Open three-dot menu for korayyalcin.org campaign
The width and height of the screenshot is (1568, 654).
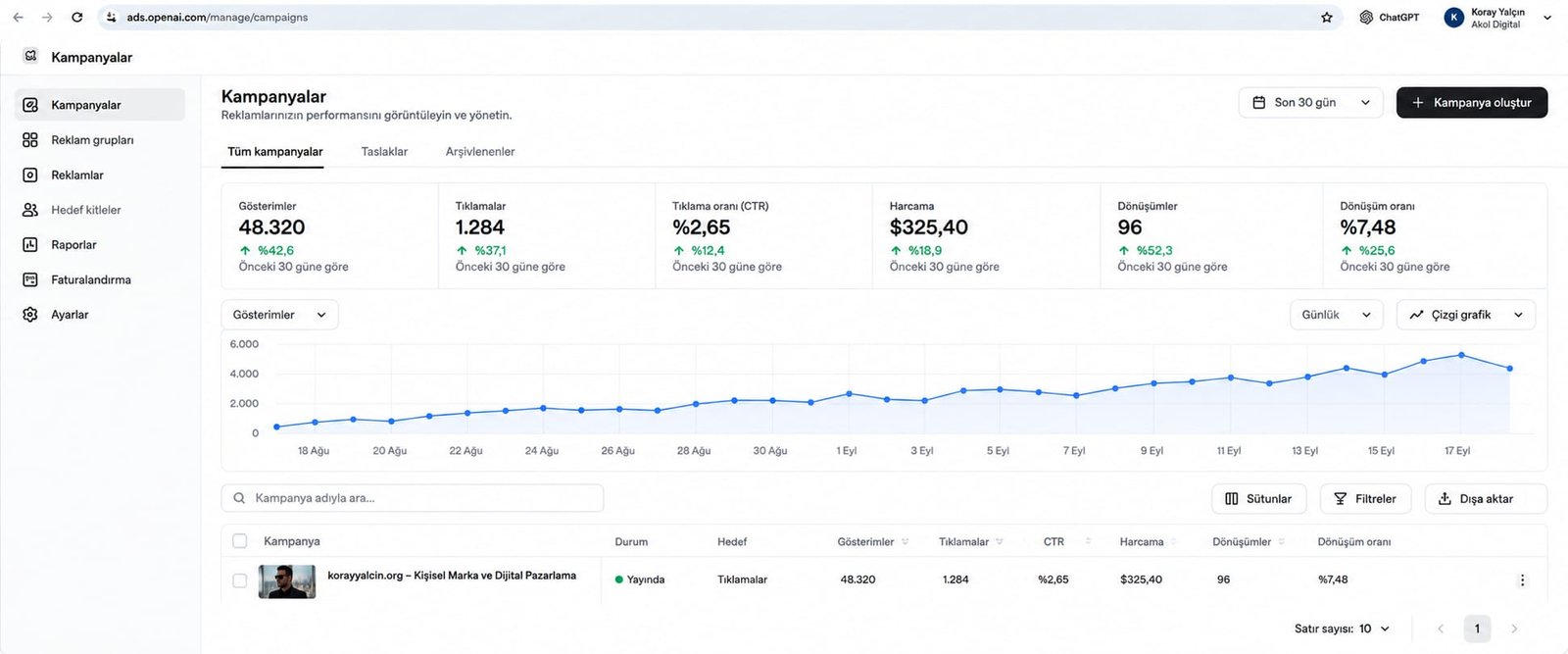pyautogui.click(x=1522, y=580)
